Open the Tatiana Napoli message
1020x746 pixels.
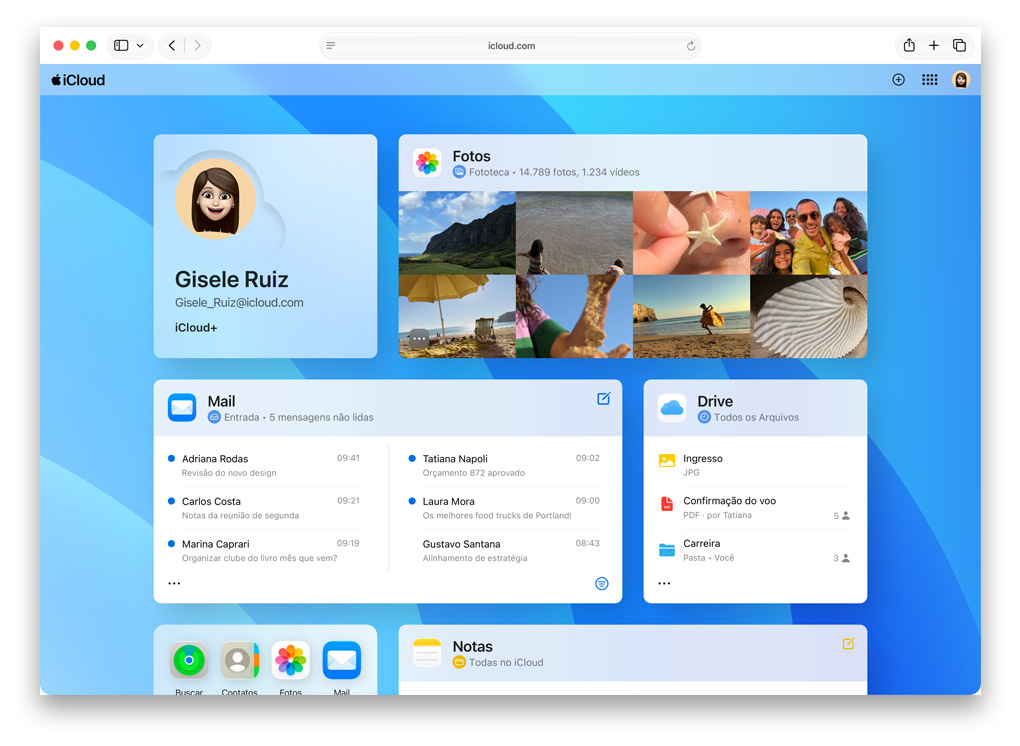click(x=504, y=465)
